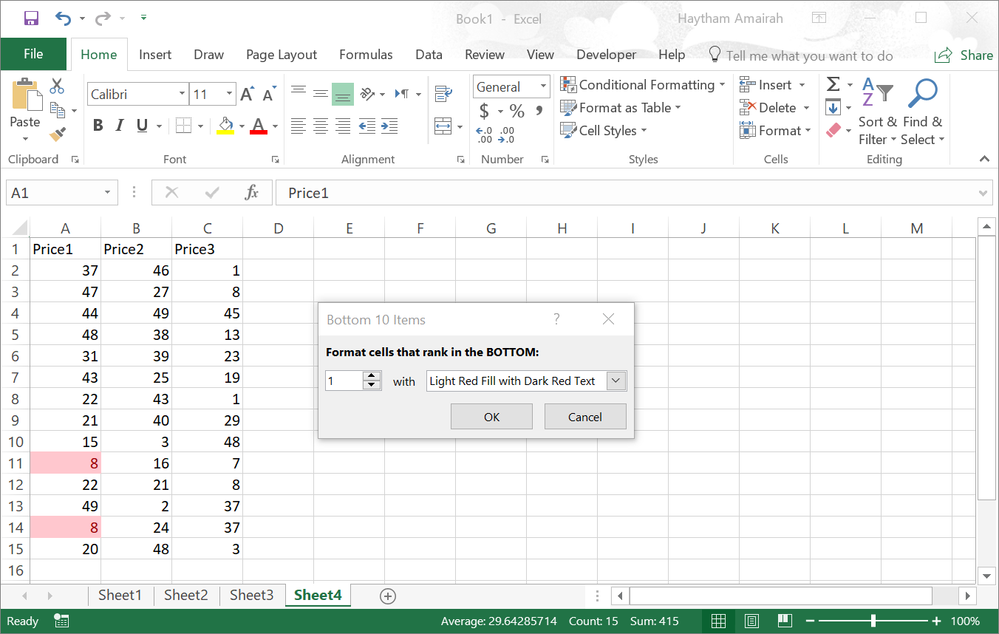Open the Format as Table dropdown
Image resolution: width=999 pixels, height=634 pixels.
pyautogui.click(x=621, y=108)
